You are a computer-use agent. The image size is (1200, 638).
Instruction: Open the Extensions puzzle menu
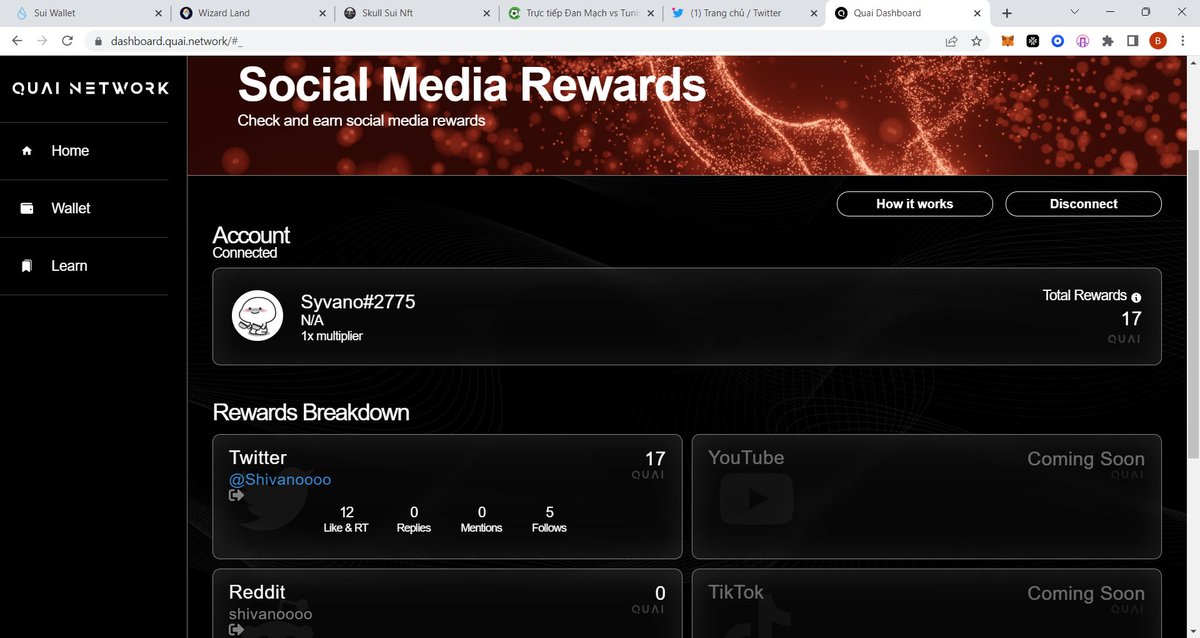click(1107, 41)
